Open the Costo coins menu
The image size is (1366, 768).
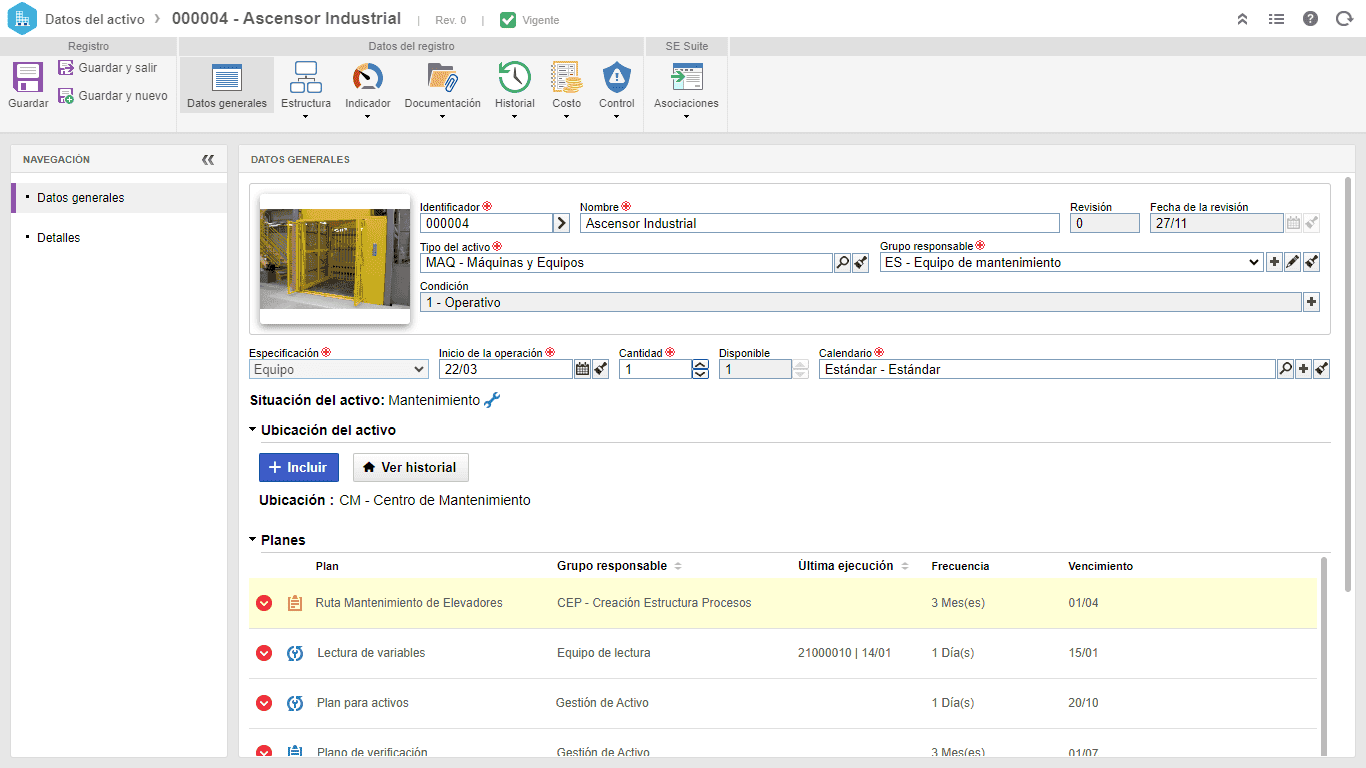tap(566, 89)
